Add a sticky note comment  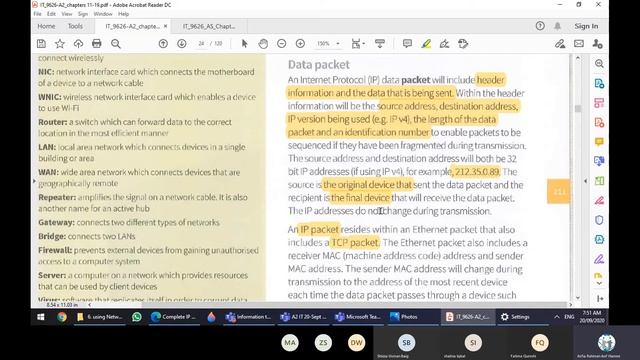pos(407,44)
